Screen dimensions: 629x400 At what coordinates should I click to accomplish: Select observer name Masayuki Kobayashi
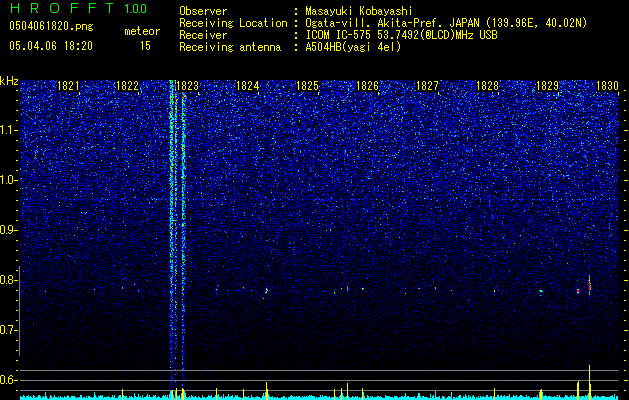point(359,11)
